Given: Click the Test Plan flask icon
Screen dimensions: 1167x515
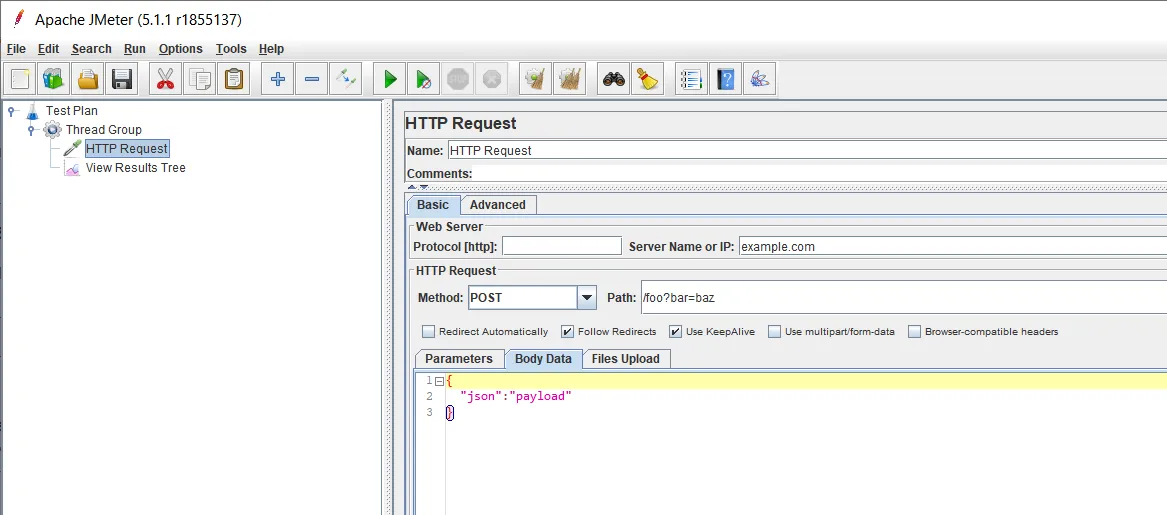Looking at the screenshot, I should point(32,111).
